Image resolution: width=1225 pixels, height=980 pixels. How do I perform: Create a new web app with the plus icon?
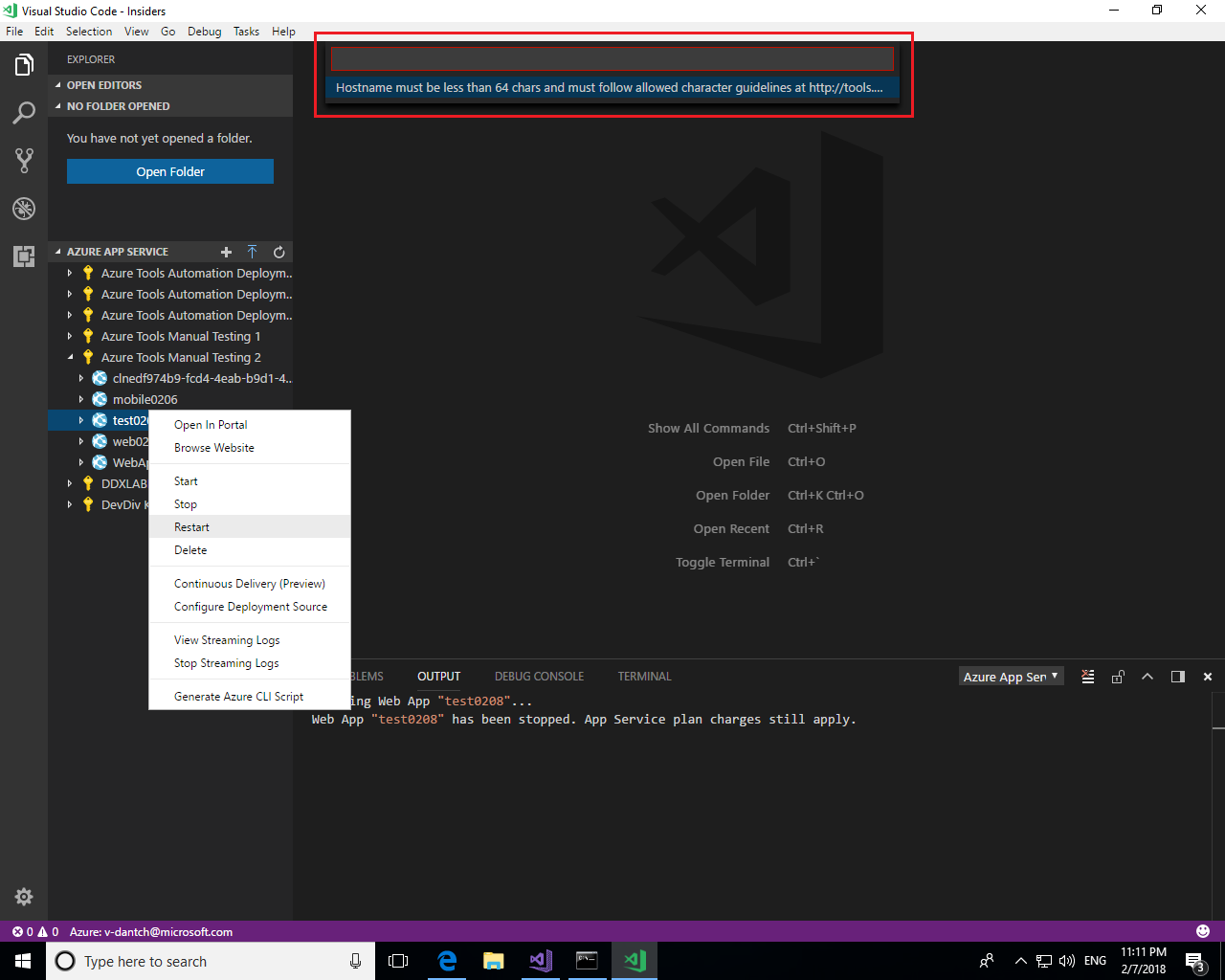click(226, 252)
